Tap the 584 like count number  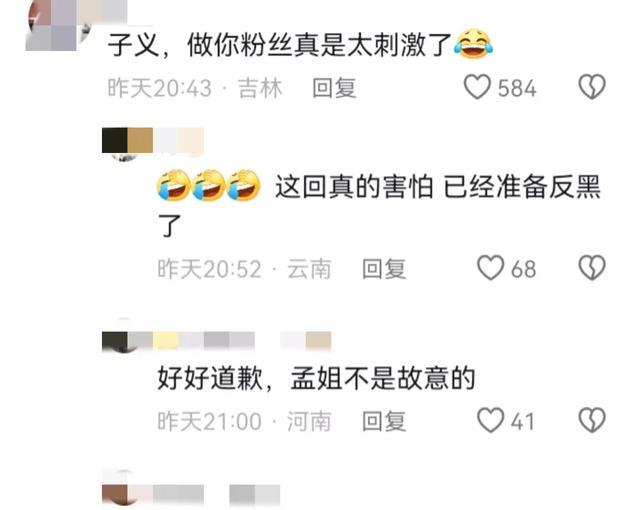517,88
